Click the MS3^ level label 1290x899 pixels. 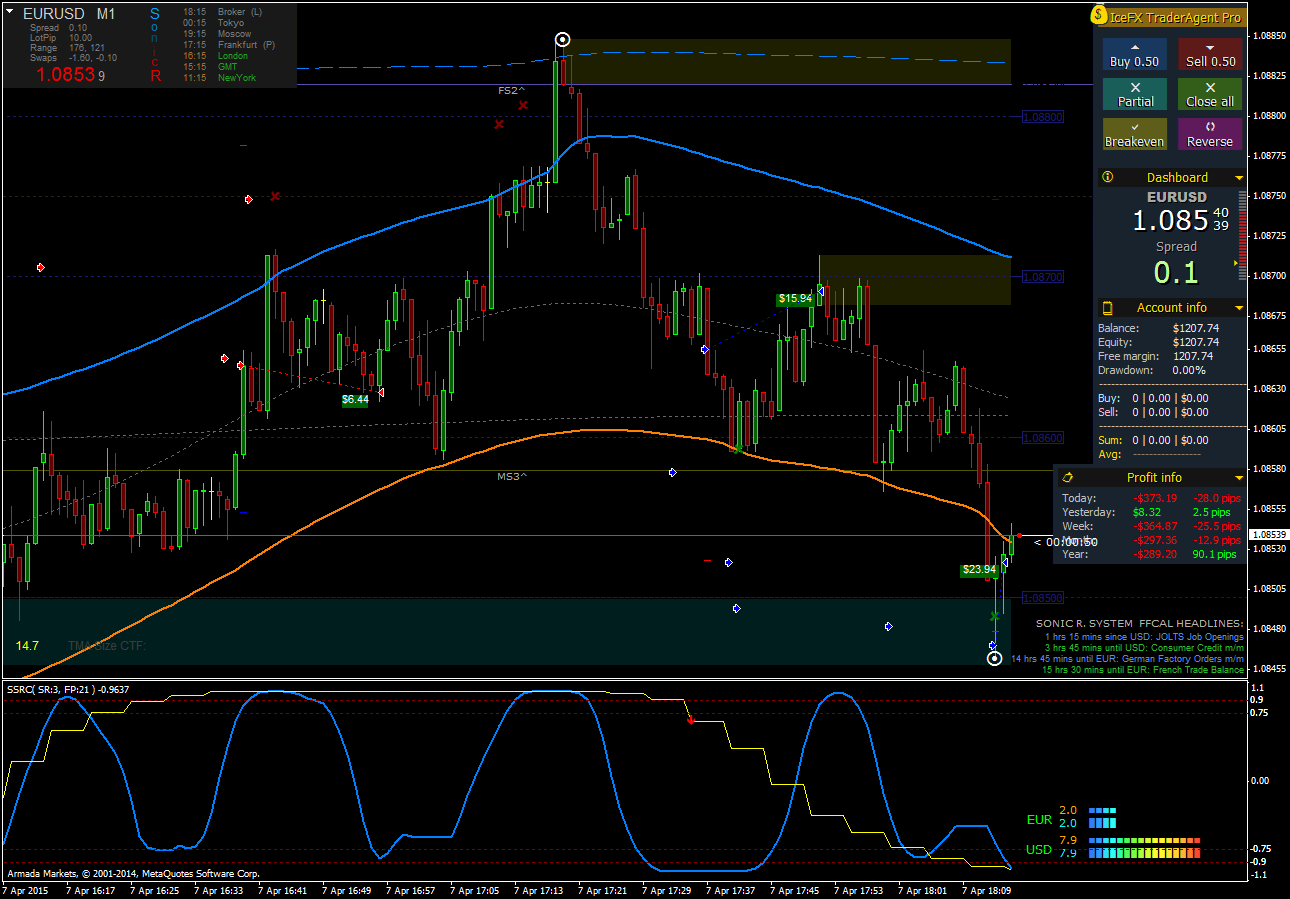(511, 477)
